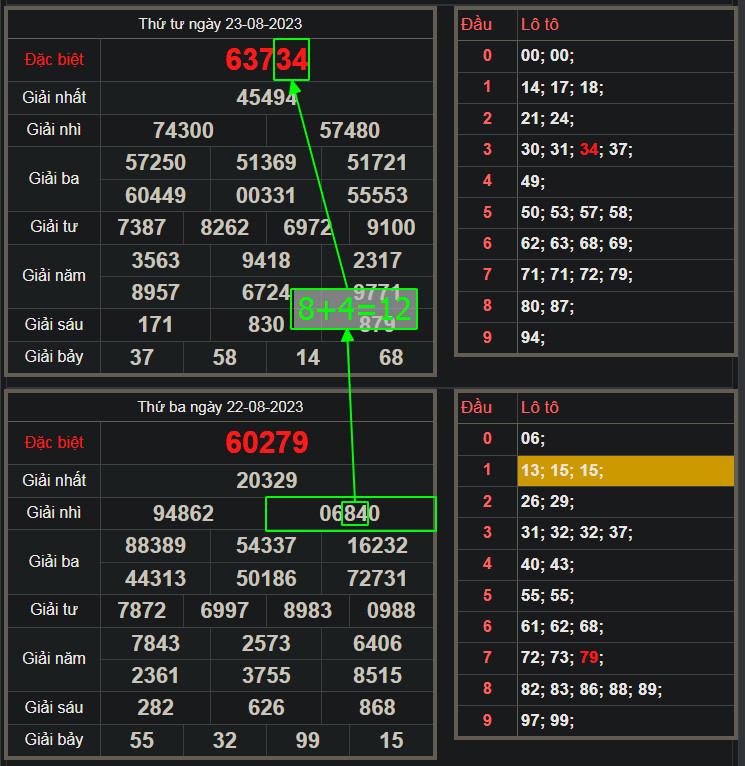Image resolution: width=745 pixels, height=766 pixels.
Task: Click the Giải sáu number 626
Action: [x=266, y=708]
